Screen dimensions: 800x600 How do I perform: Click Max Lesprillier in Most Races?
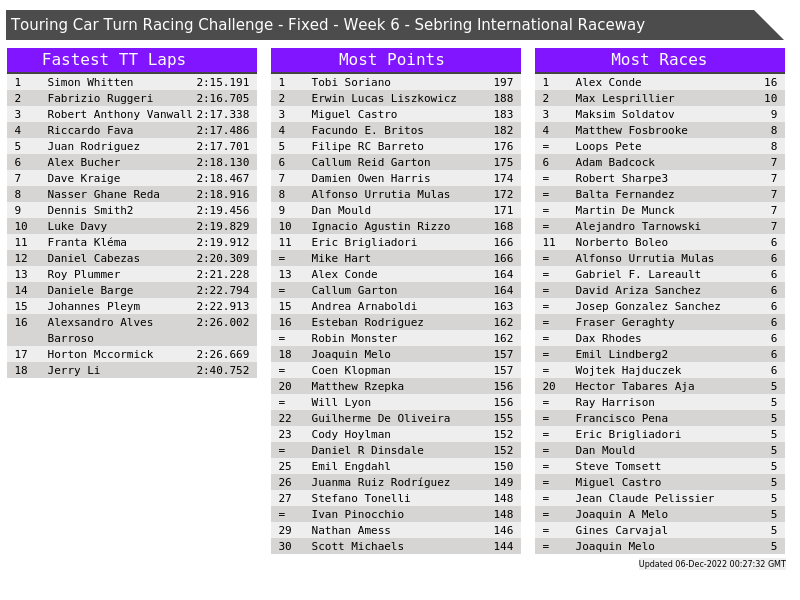click(617, 98)
